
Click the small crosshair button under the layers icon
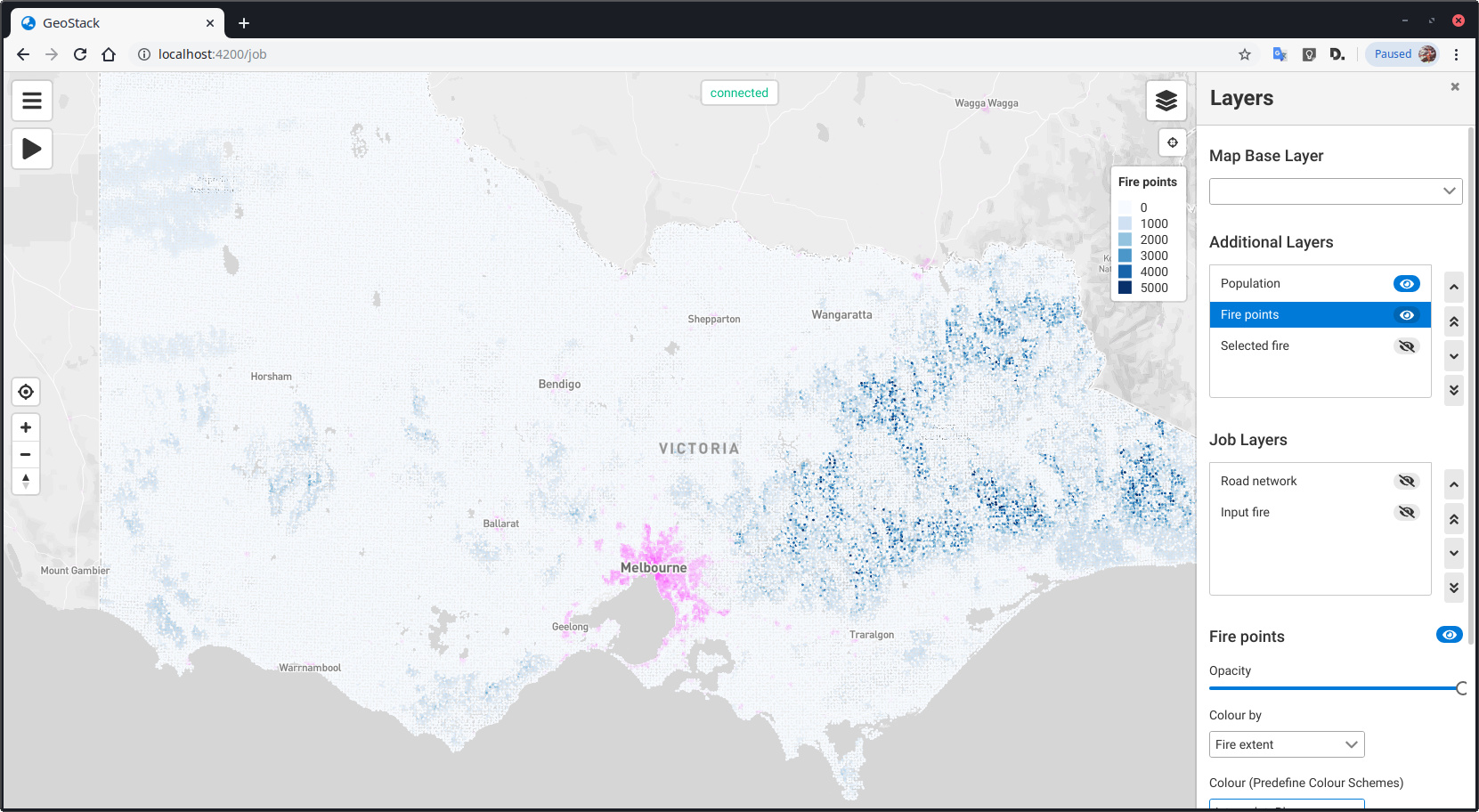1173,142
